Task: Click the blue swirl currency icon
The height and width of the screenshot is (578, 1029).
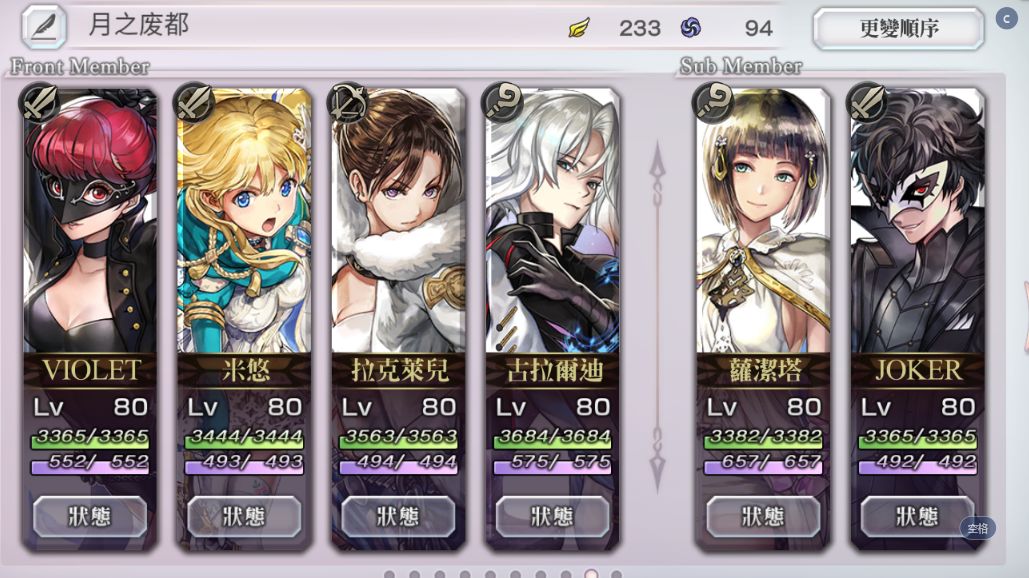Action: (x=690, y=28)
